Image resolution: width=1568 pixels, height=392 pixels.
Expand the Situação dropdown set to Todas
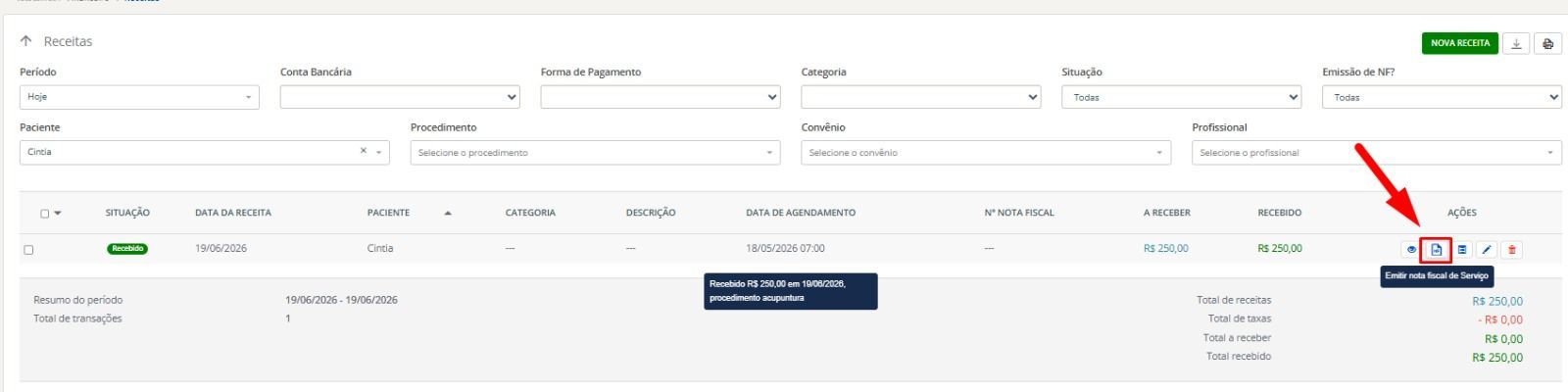tap(1182, 97)
